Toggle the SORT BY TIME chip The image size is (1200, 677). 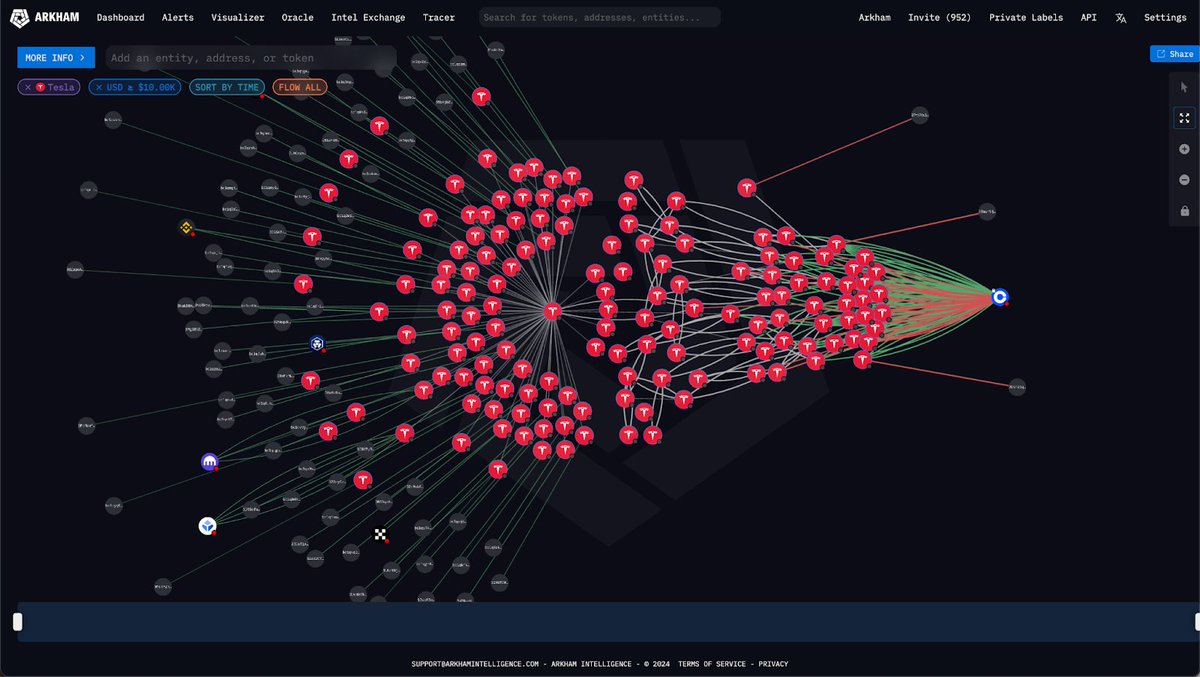(x=227, y=87)
